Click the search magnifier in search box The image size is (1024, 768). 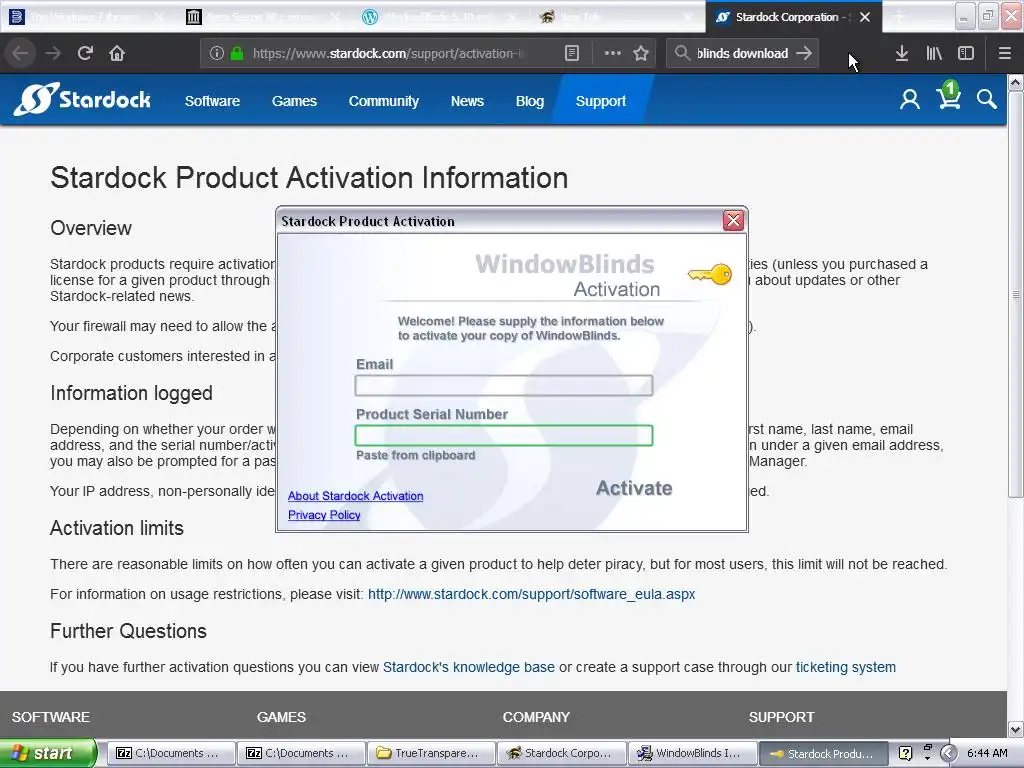click(x=682, y=53)
